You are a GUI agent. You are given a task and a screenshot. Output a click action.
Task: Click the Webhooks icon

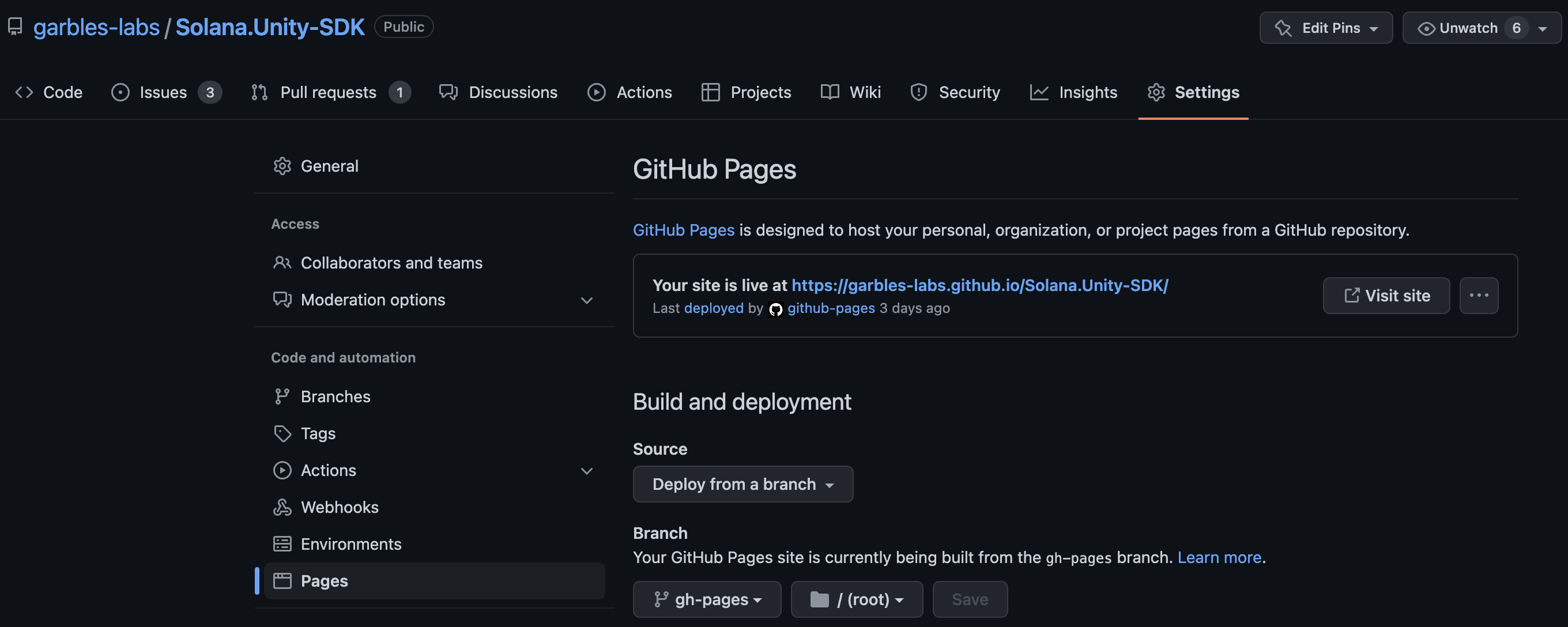point(282,507)
